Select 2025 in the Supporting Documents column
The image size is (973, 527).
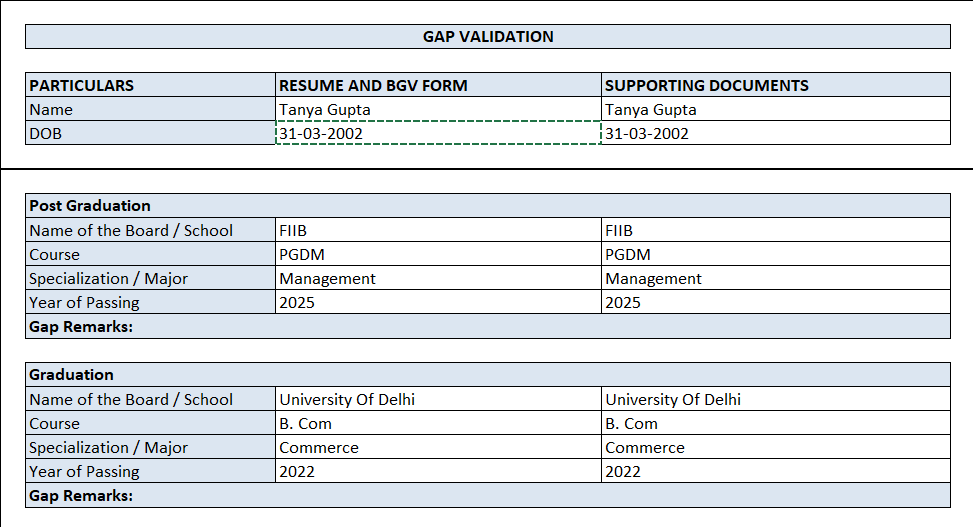click(775, 303)
